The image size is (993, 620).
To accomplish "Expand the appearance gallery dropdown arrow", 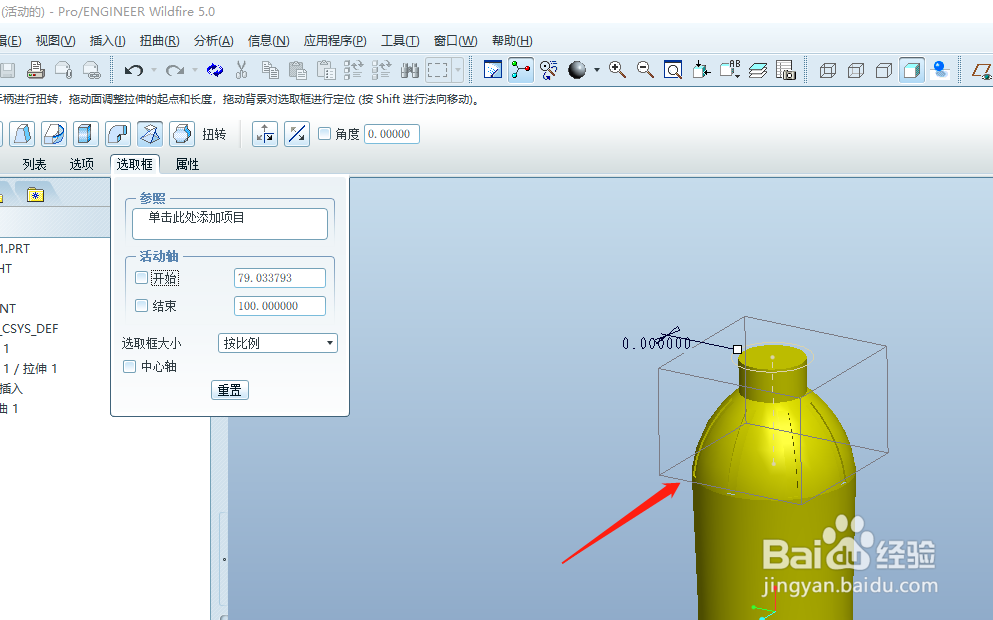I will point(597,70).
